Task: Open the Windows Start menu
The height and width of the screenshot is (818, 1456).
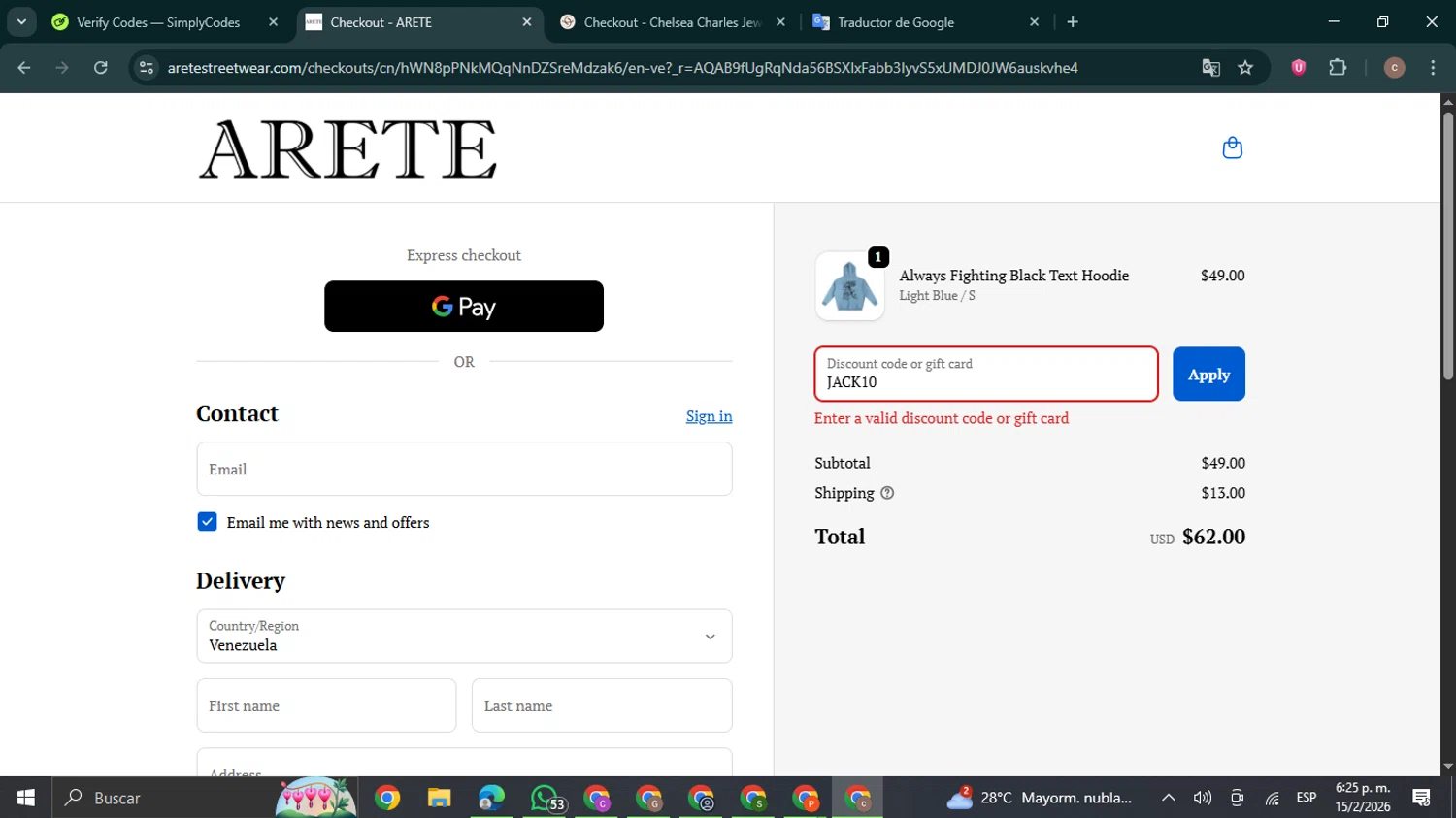Action: pos(26,798)
